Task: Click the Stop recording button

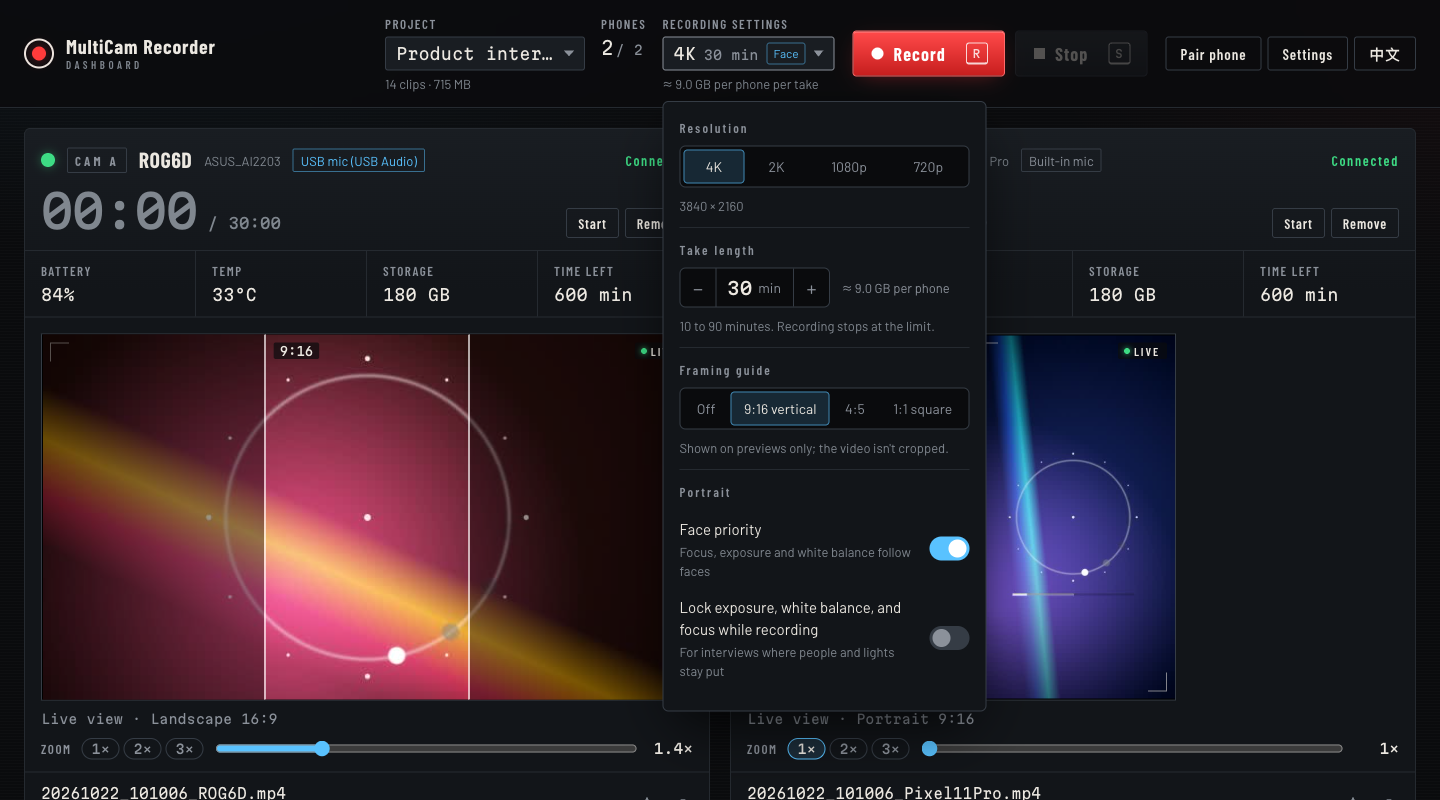Action: pos(1081,54)
